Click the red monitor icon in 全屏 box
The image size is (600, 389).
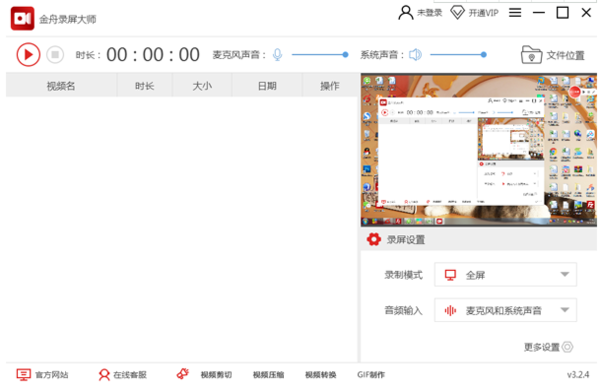tap(450, 275)
